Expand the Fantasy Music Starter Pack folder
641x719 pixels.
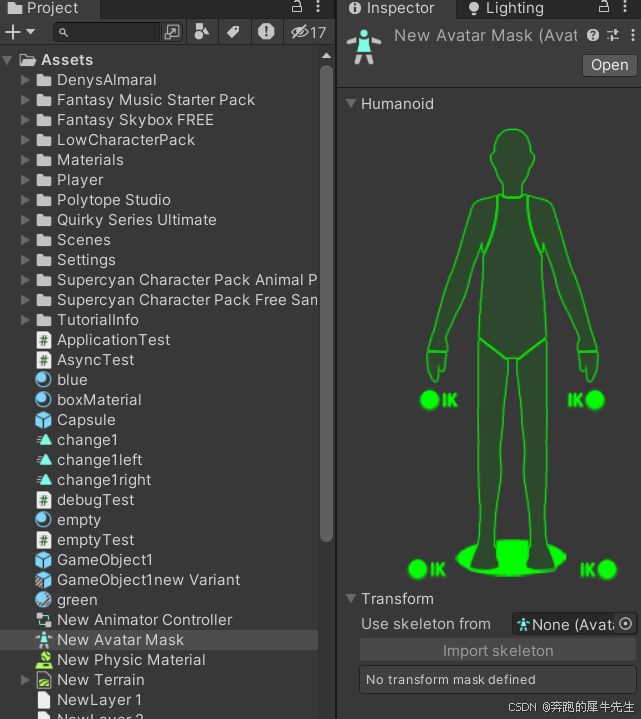tap(25, 100)
